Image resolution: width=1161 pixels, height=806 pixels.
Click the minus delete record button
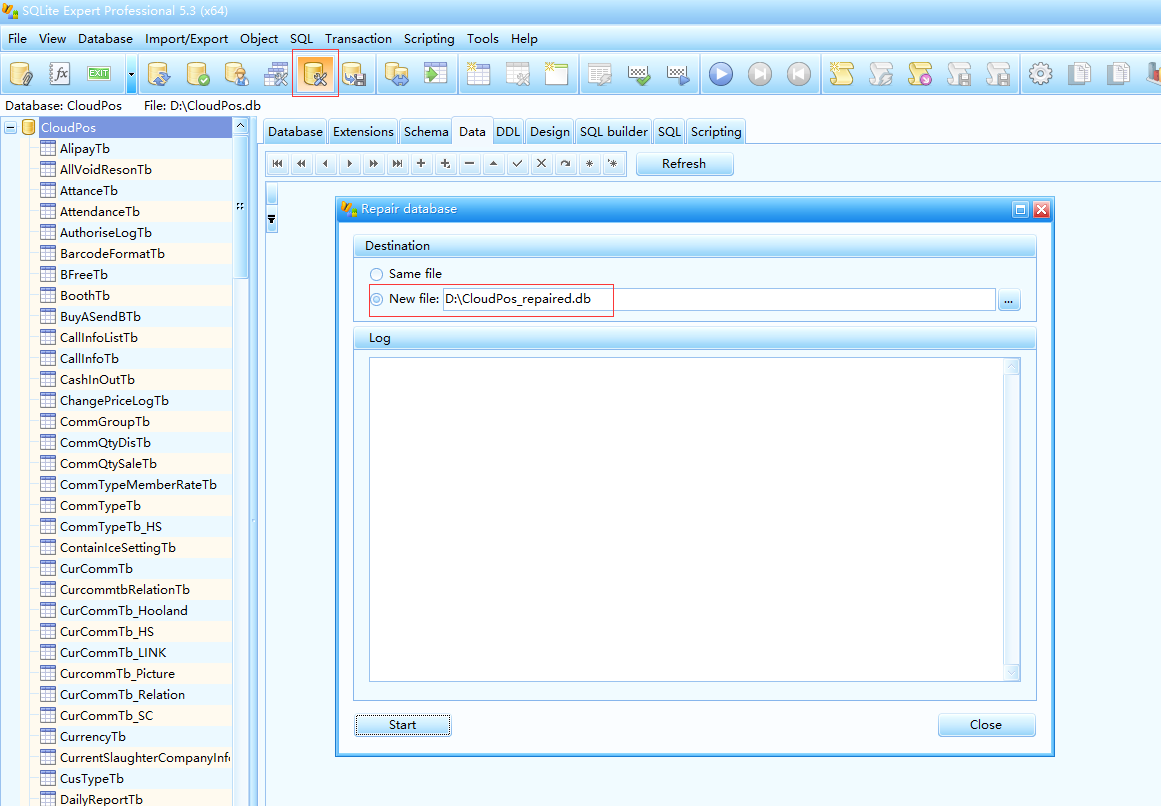[469, 164]
